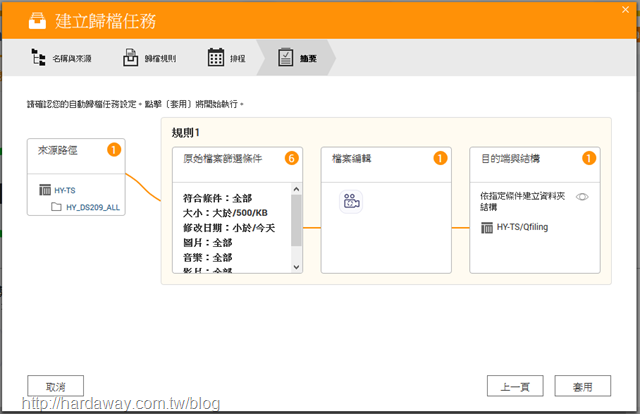This screenshot has width=640, height=414.
Task: Click the 摘要 checklist icon
Action: 286,57
